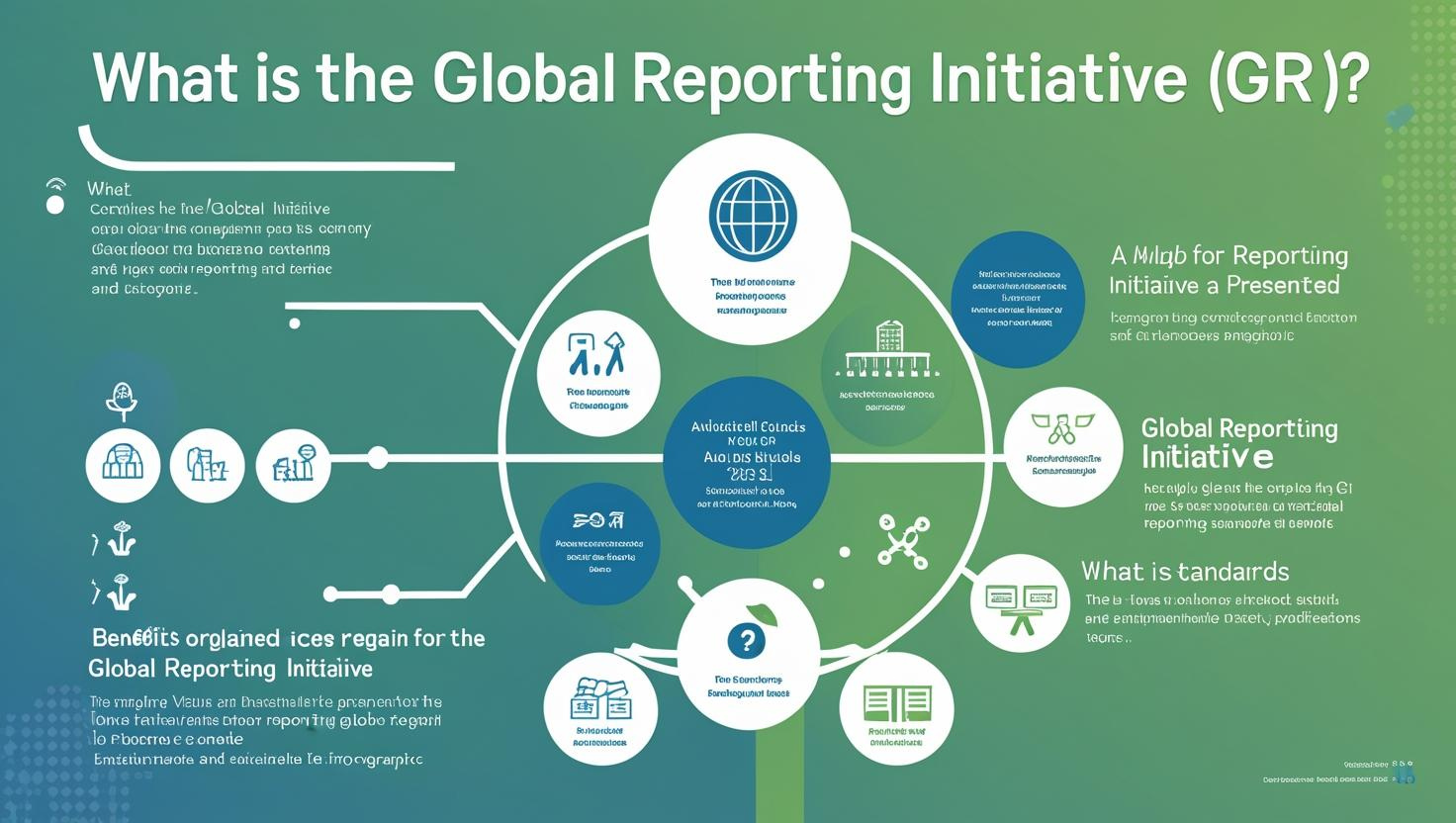Click the paragraph below the What is tandards heading
1456x823 pixels.
click(1223, 618)
